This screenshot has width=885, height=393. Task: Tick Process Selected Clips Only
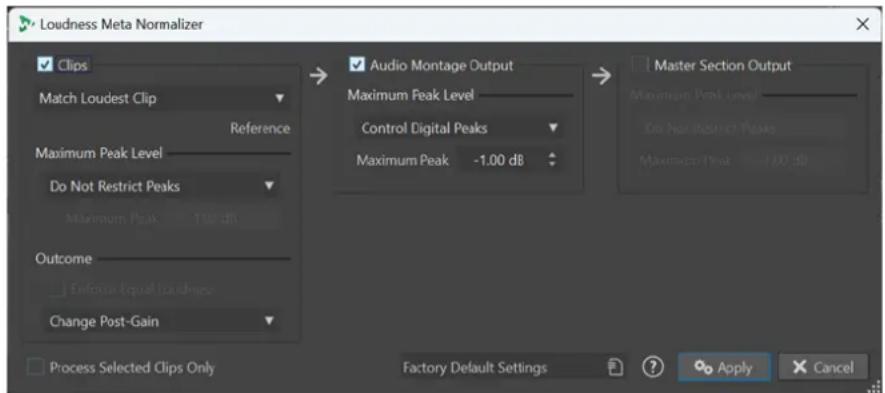[x=36, y=368]
